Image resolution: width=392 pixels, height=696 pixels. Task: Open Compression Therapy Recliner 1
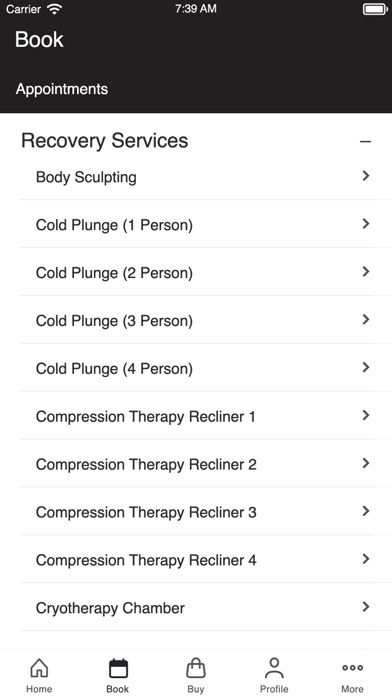pyautogui.click(x=206, y=416)
